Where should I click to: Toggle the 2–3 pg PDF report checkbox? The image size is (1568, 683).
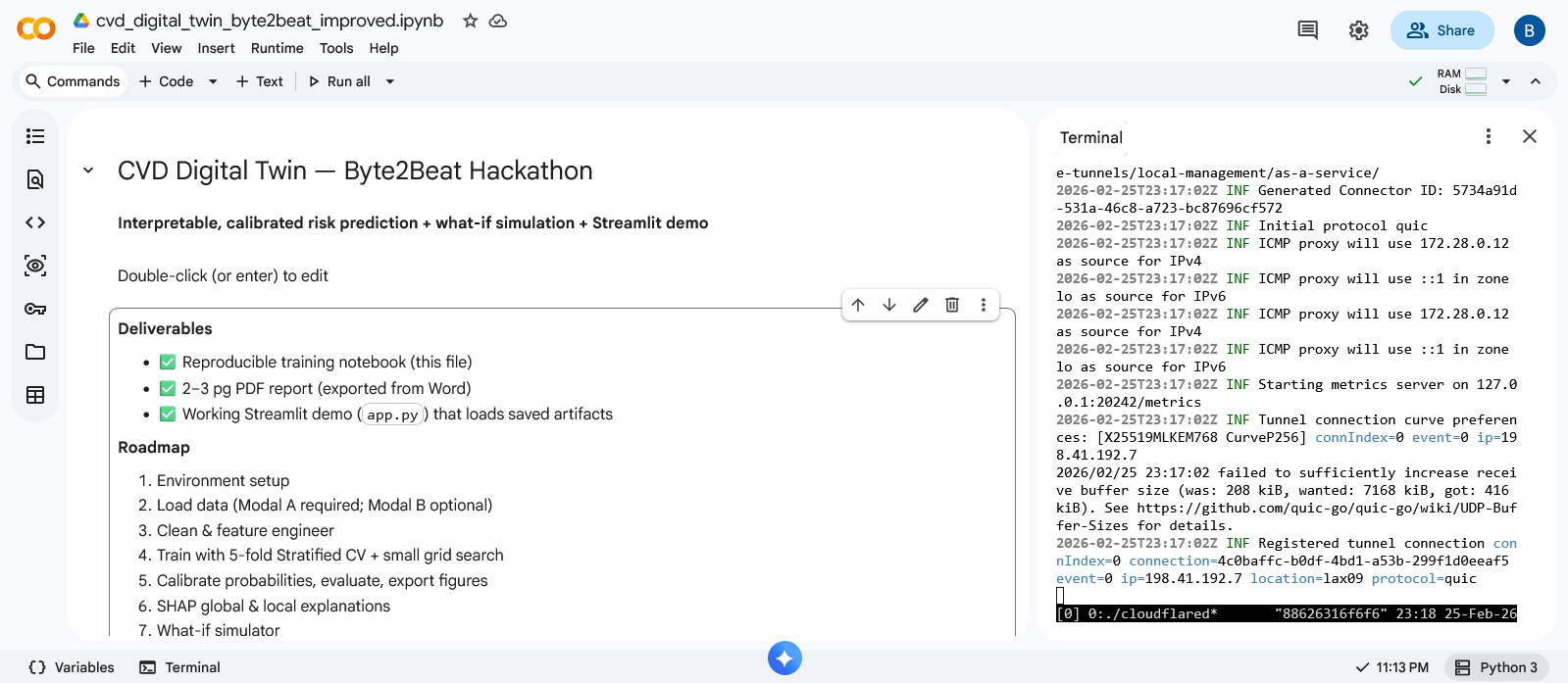coord(168,388)
